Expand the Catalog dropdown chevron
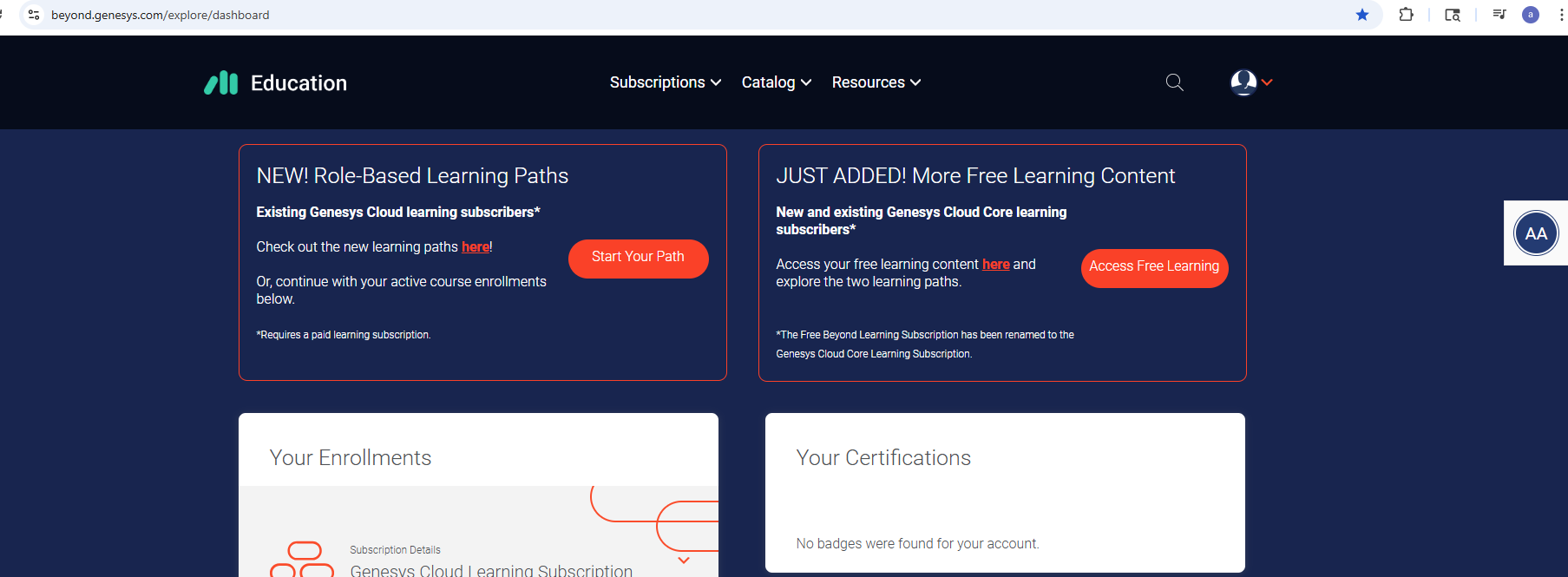 (x=806, y=82)
